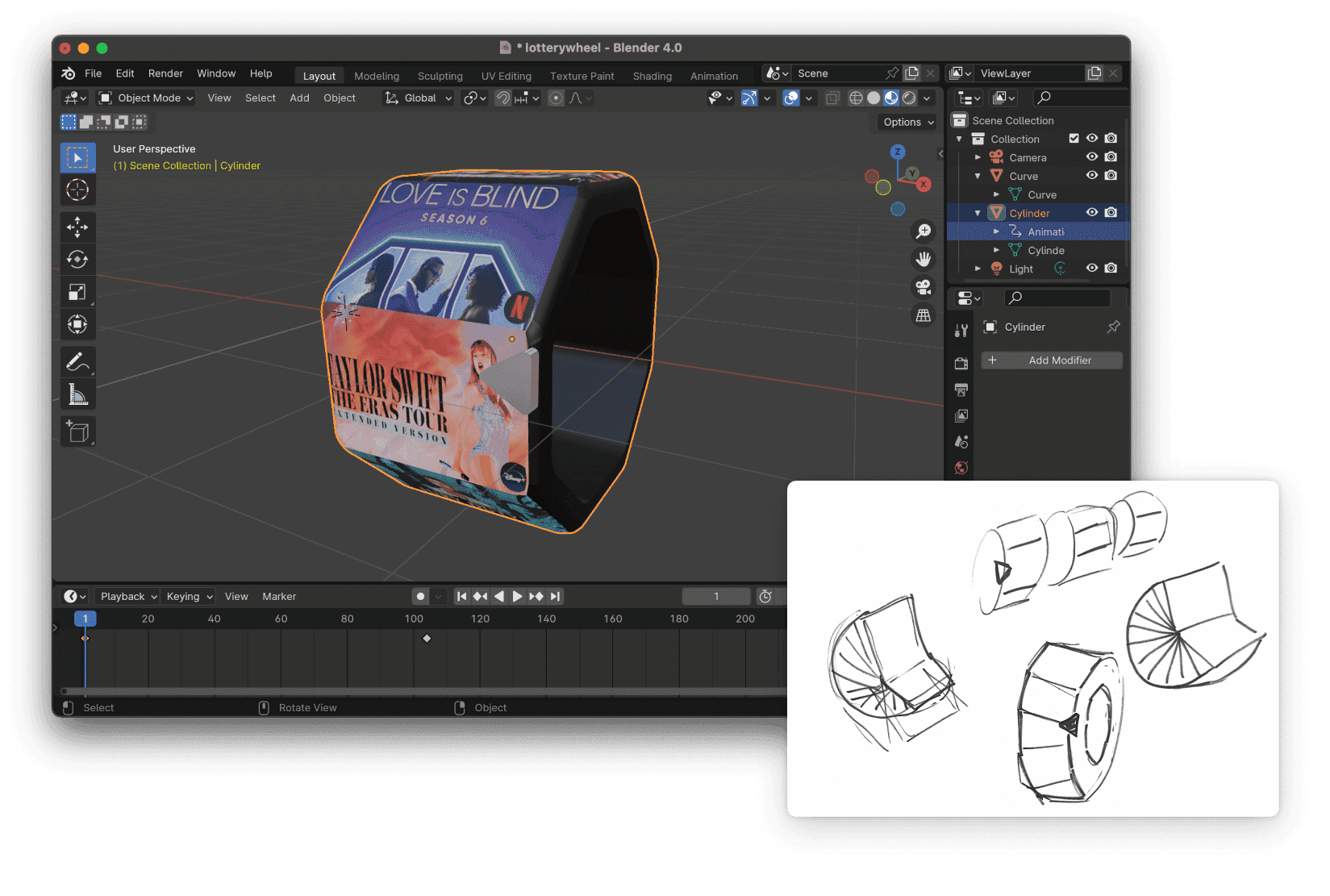Hide the Cylinder object in viewport
Screen dimensions: 1330x896
coord(1092,213)
